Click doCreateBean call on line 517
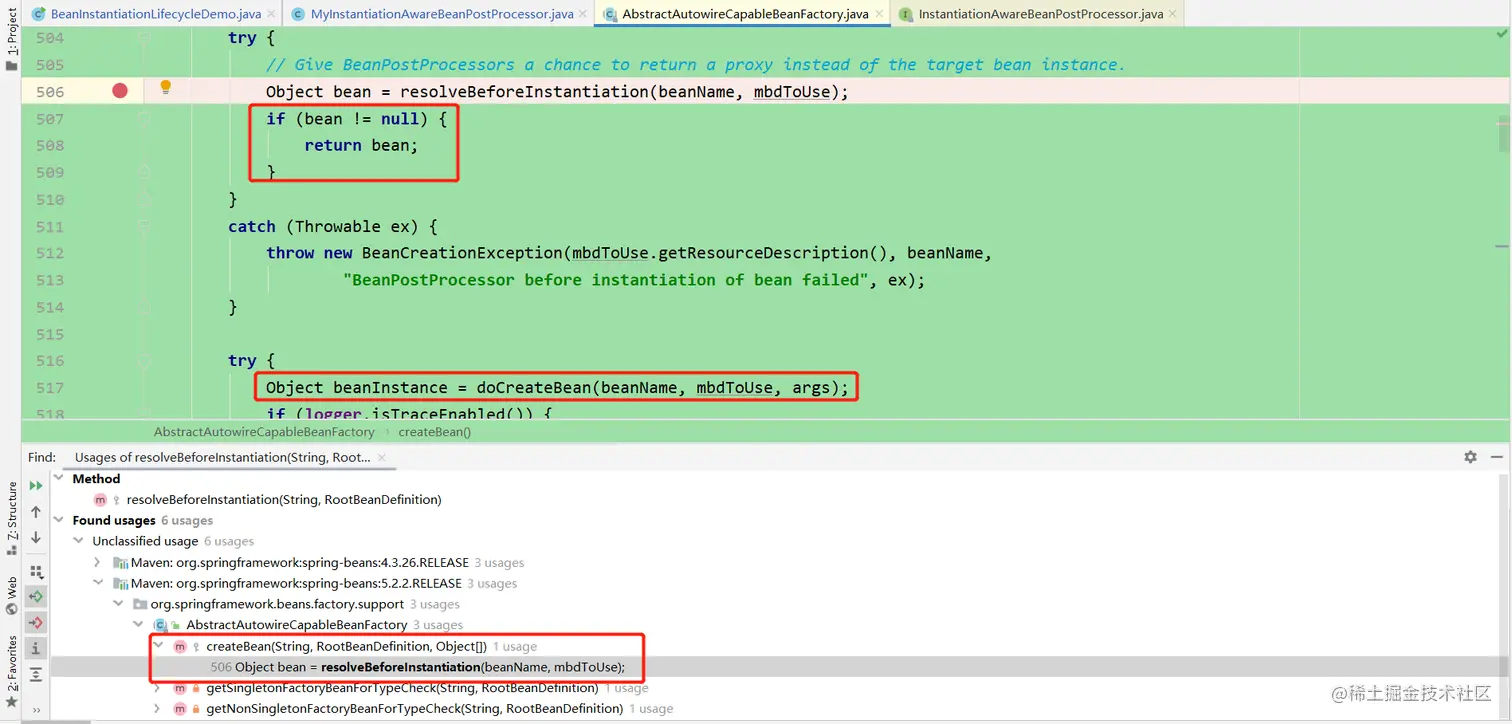 533,388
